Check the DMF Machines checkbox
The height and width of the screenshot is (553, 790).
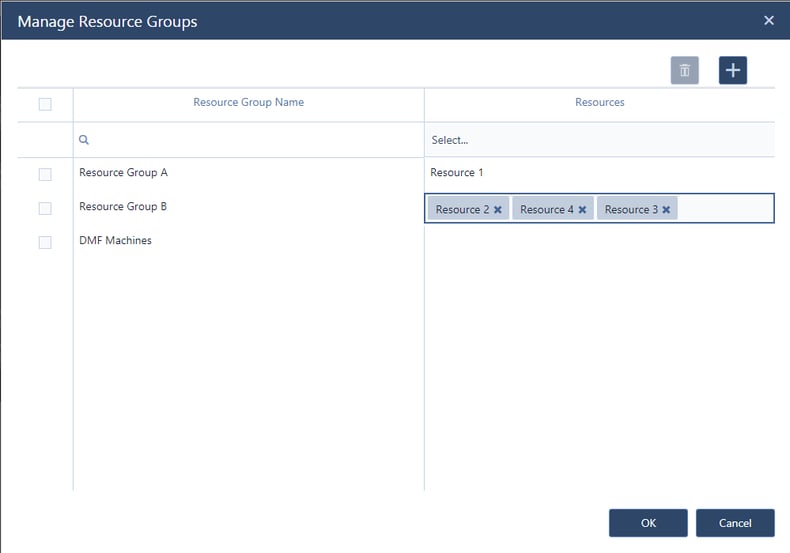45,242
